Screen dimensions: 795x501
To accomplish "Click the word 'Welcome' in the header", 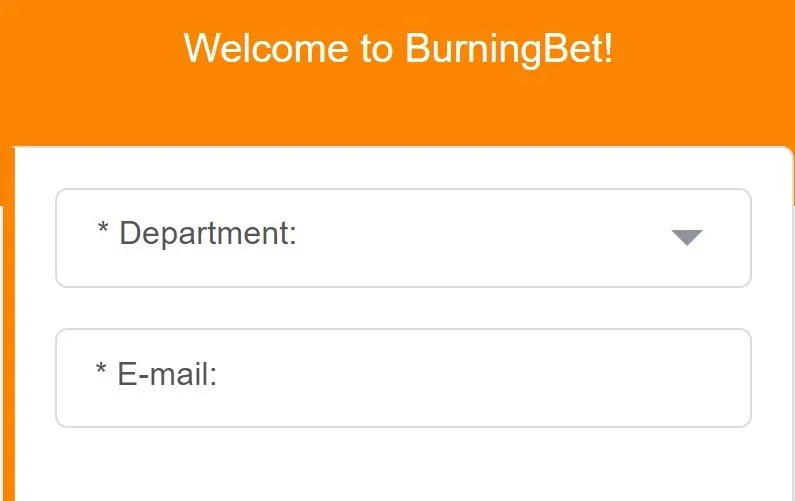I will pyautogui.click(x=266, y=49).
